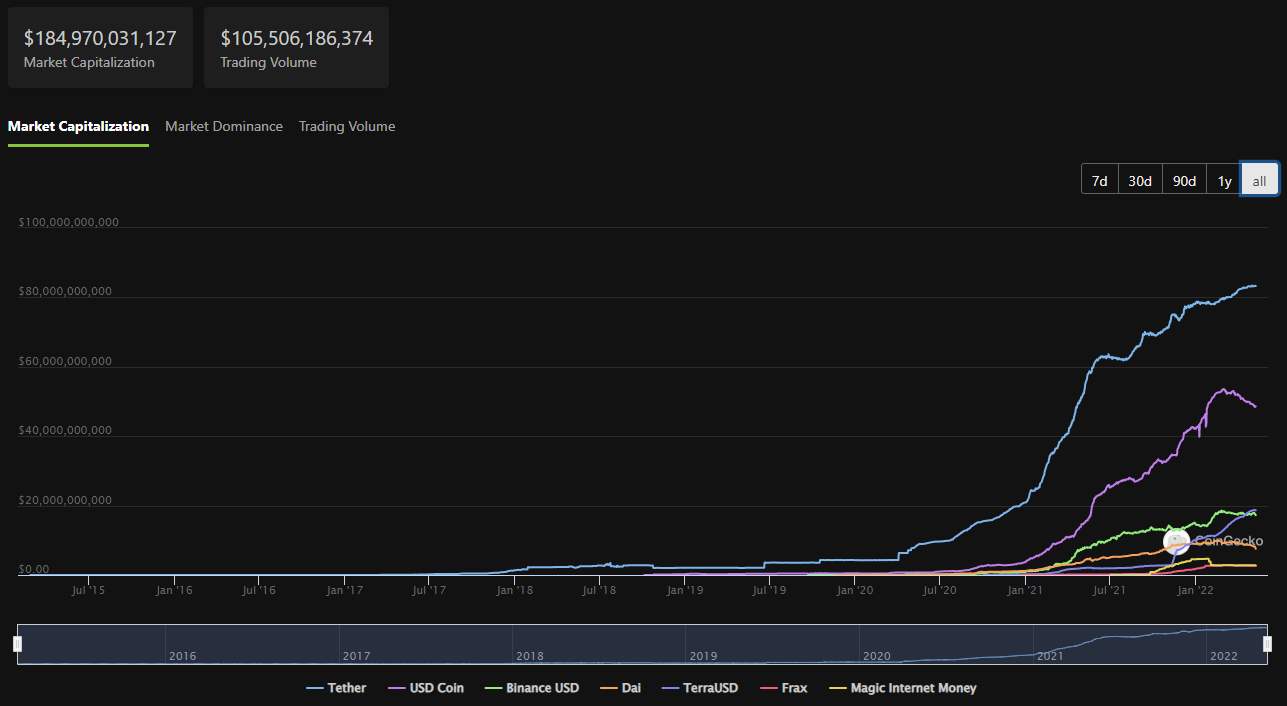Select the 90d time range
This screenshot has width=1287, height=706.
coord(1184,180)
